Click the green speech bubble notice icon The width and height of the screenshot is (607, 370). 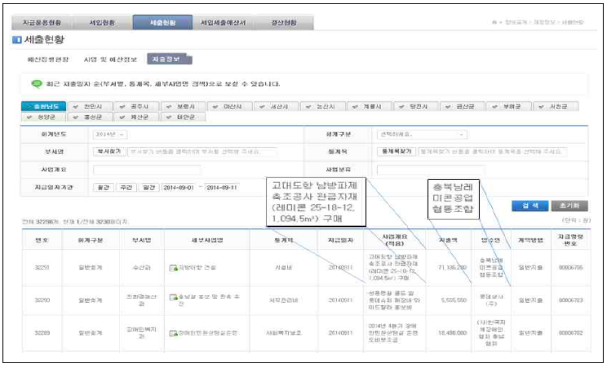[37, 84]
